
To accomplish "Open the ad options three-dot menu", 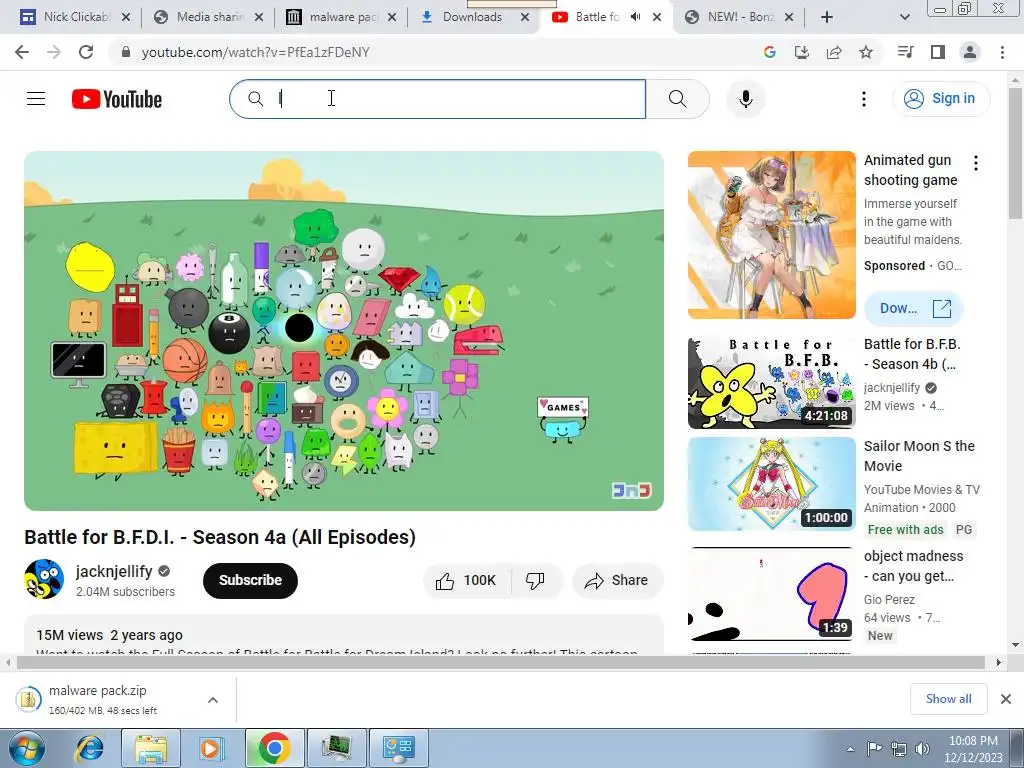I will pos(976,163).
